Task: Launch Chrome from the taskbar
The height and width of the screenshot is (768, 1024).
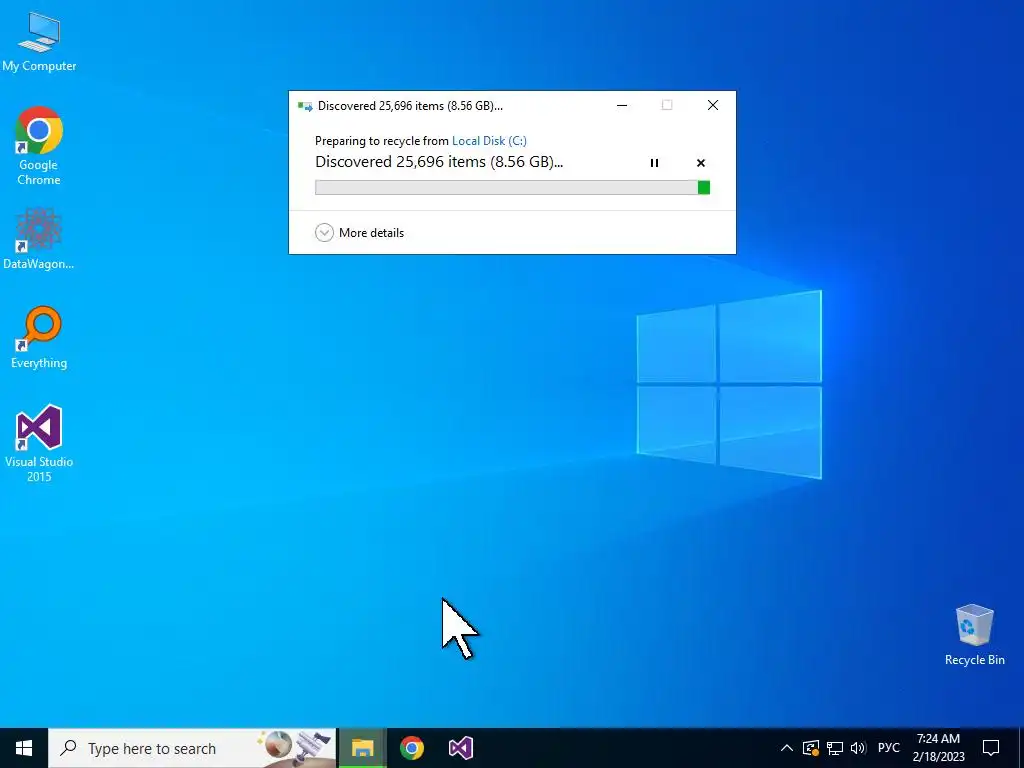Action: click(x=411, y=748)
